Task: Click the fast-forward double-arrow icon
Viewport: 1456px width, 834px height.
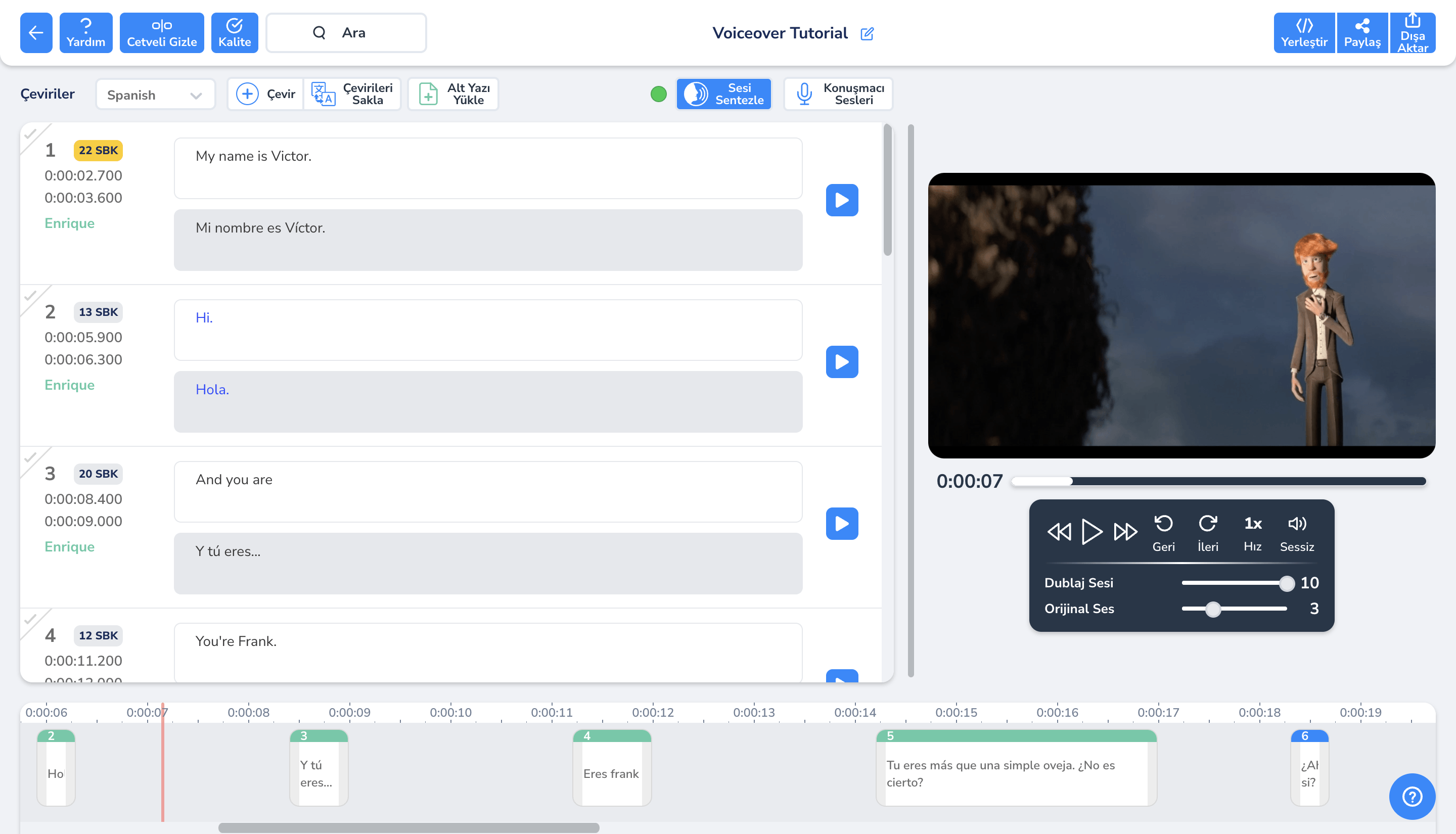Action: pos(1125,531)
